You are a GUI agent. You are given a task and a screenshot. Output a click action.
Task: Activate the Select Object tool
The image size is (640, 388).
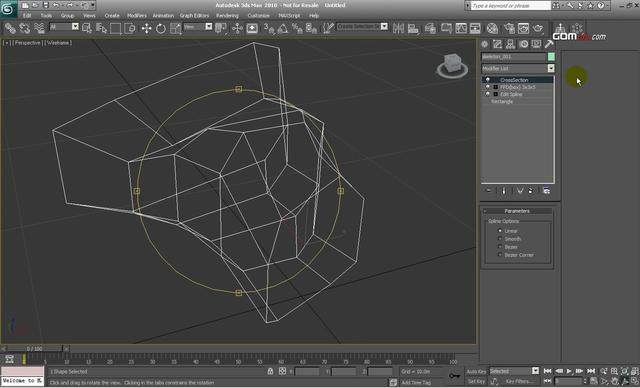(x=87, y=28)
